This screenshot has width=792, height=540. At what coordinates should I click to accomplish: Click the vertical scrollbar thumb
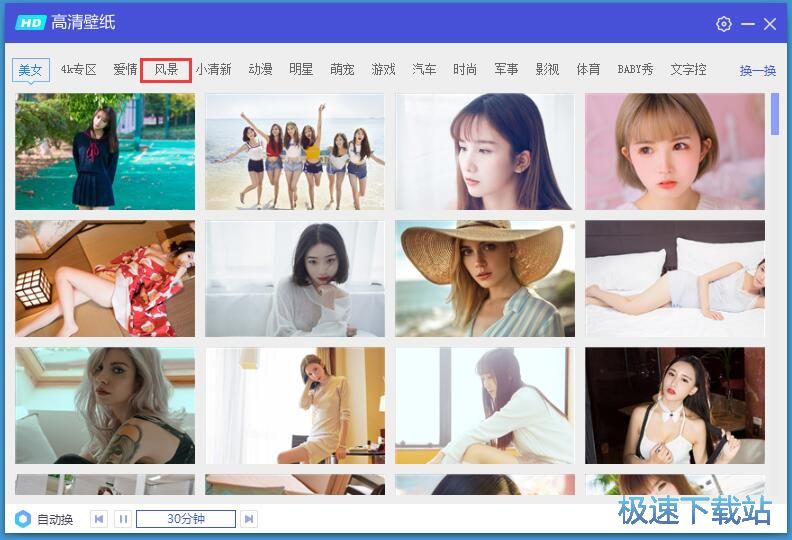pyautogui.click(x=775, y=114)
